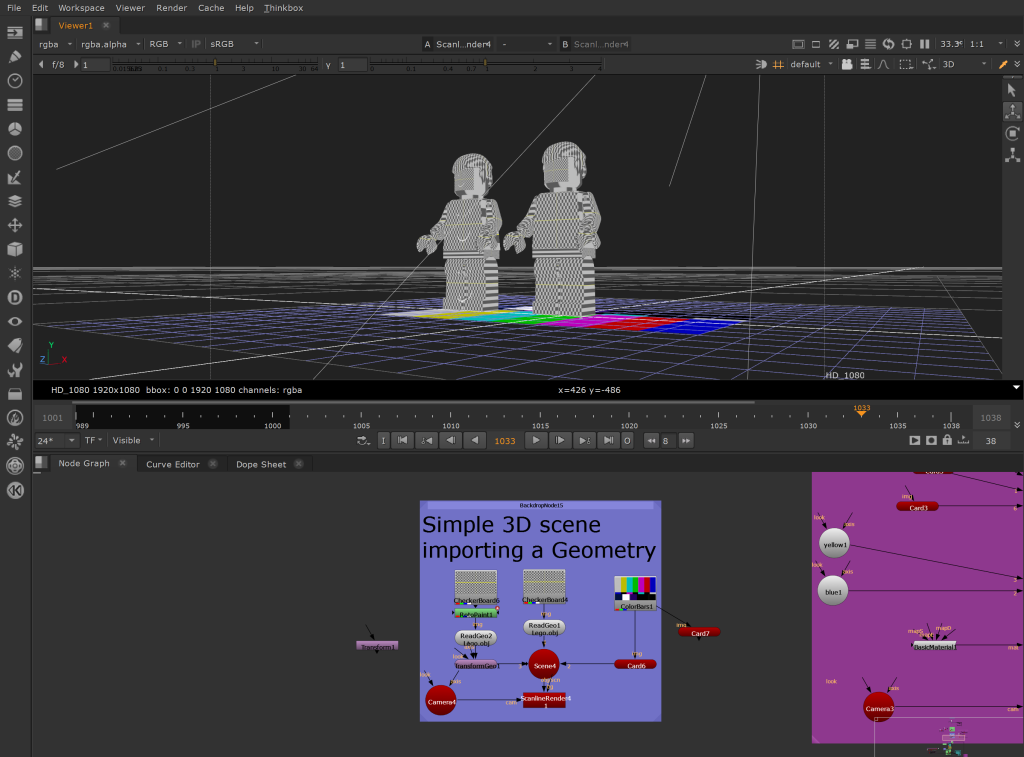Screen dimensions: 1024x757
Task: Step forward one frame
Action: pyautogui.click(x=560, y=440)
